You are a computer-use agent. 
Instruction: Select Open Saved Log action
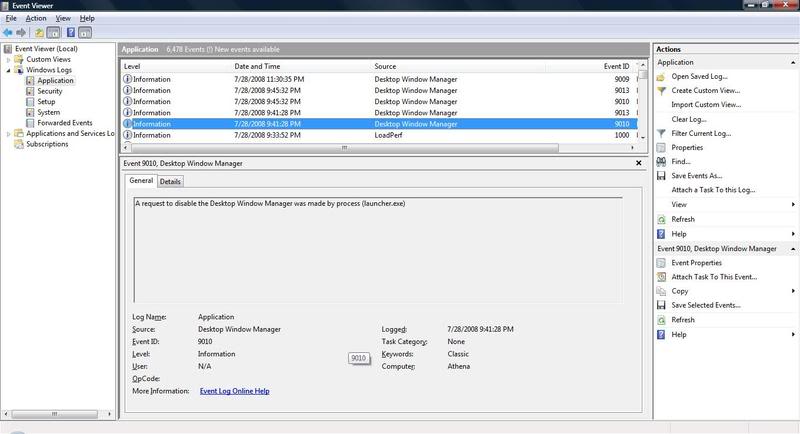701,76
